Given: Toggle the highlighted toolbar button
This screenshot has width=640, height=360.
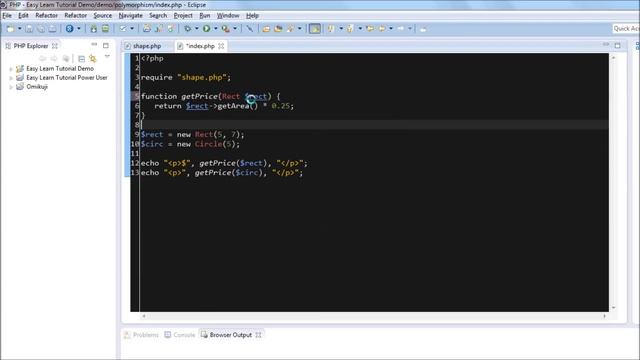Looking at the screenshot, I should click(315, 29).
